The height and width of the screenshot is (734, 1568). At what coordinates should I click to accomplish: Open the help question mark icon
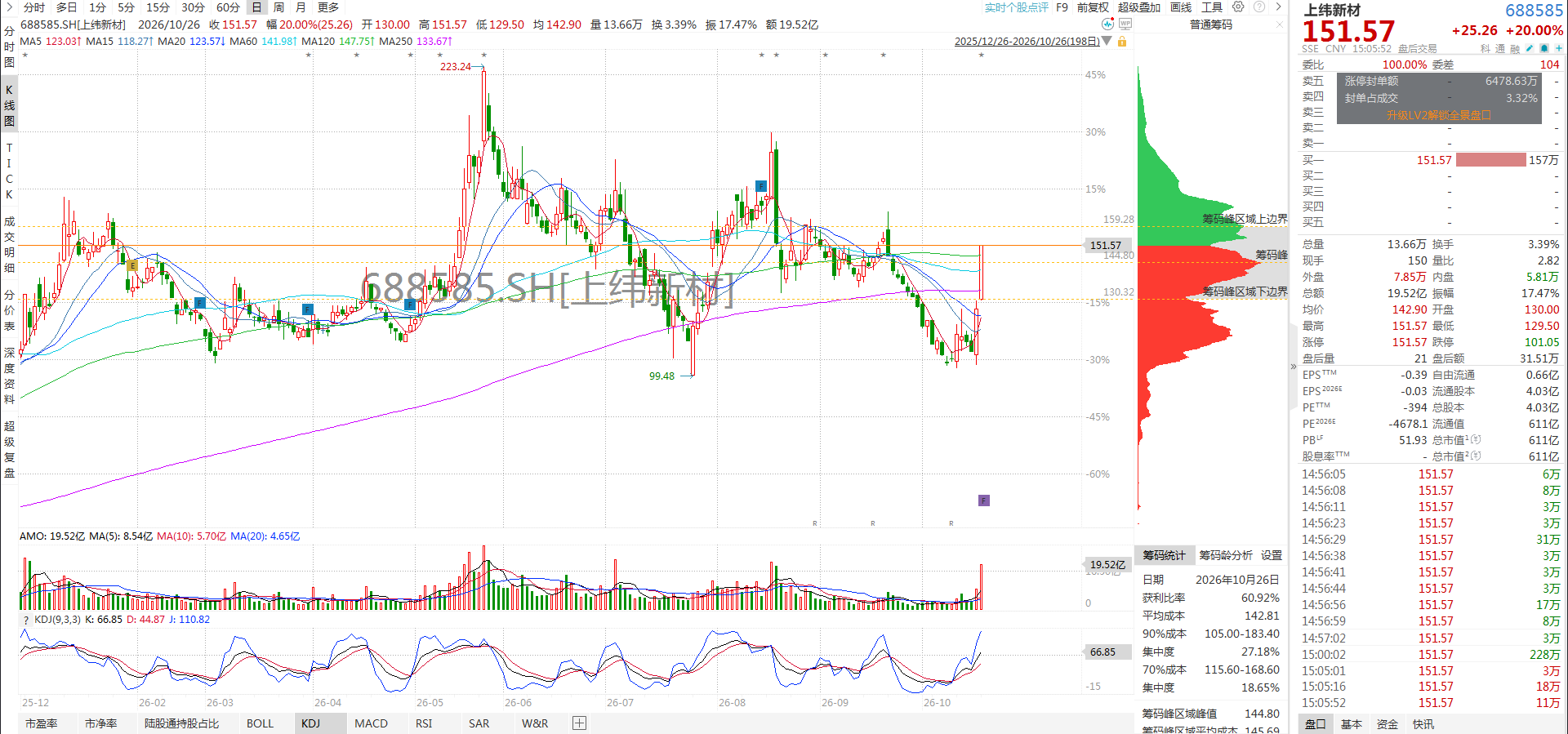(1259, 7)
